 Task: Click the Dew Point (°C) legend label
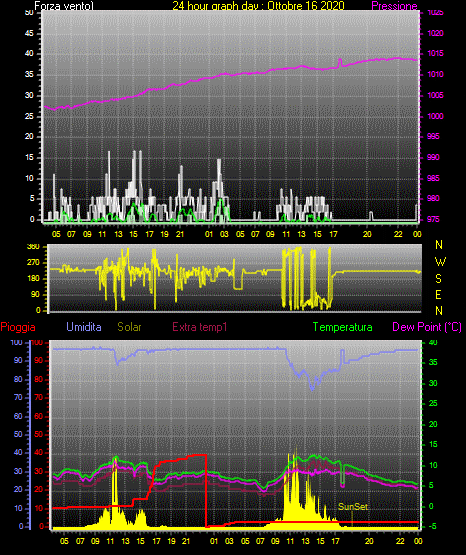pyautogui.click(x=427, y=327)
